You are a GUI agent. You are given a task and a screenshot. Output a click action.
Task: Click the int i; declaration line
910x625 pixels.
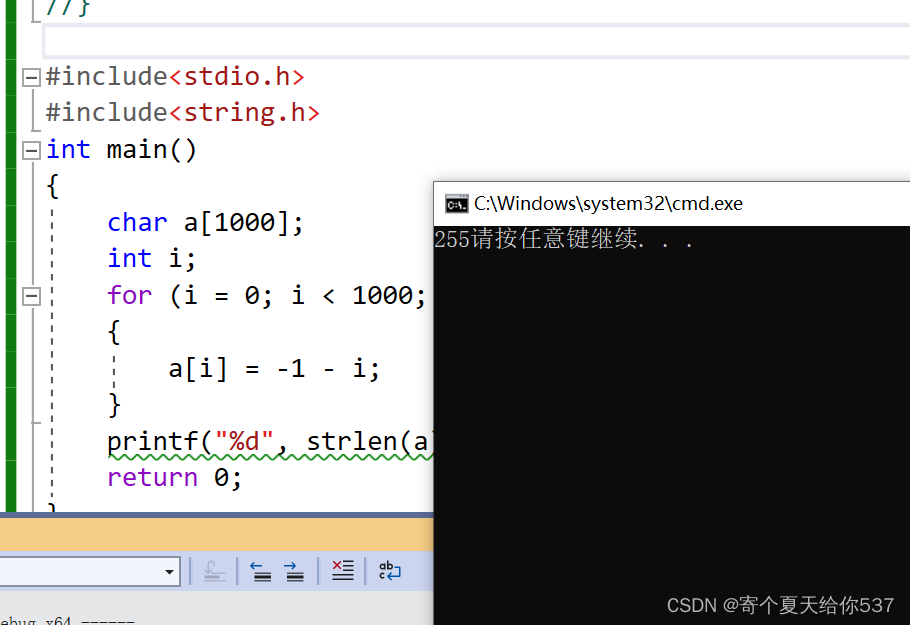(x=152, y=259)
